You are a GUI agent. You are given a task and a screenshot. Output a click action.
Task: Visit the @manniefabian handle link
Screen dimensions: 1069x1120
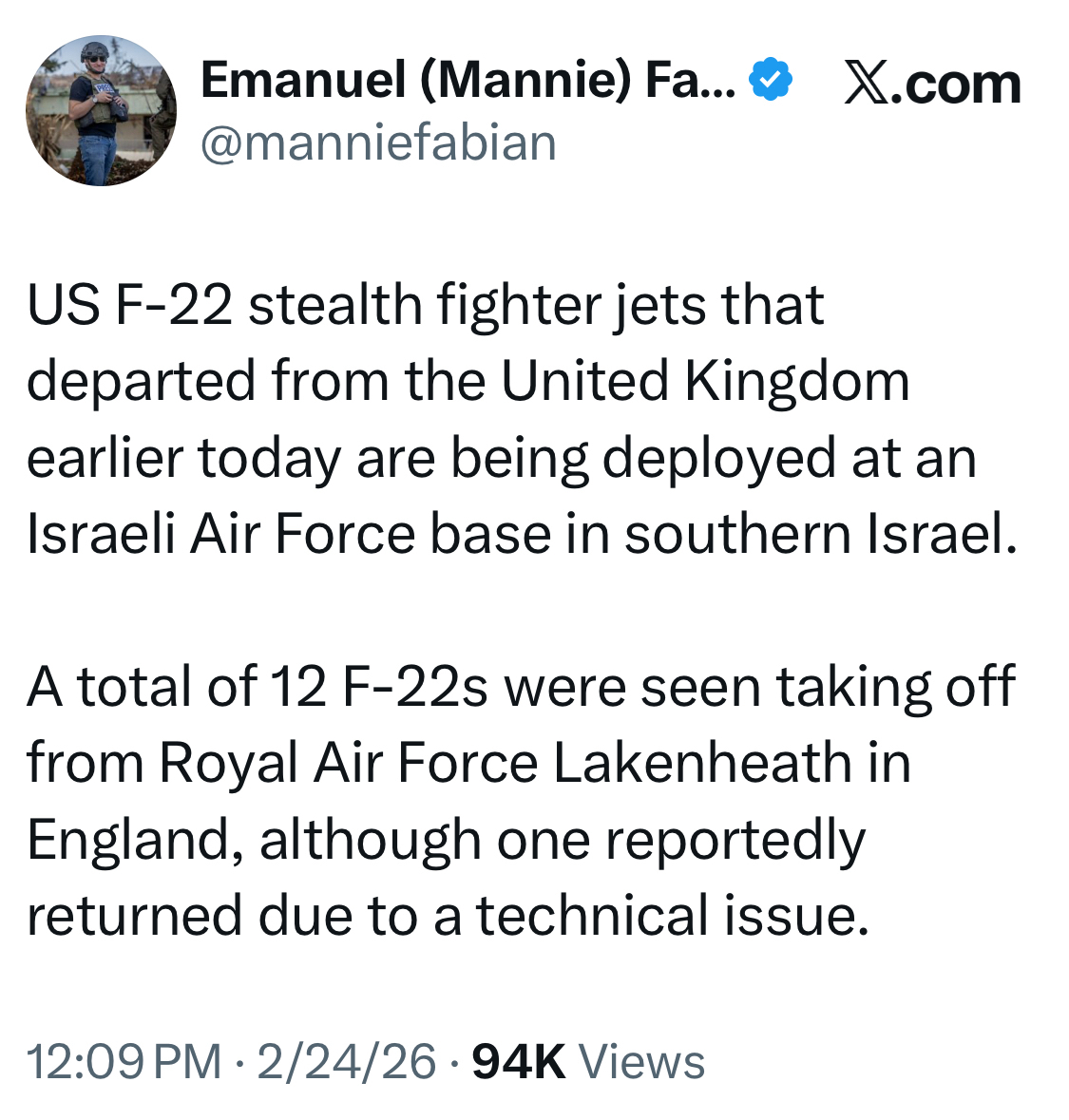pos(378,142)
